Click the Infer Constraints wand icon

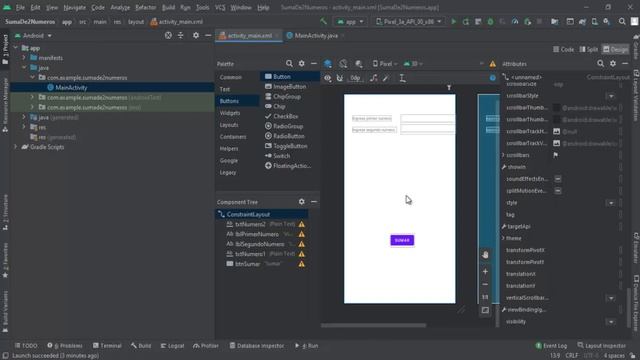(386, 78)
